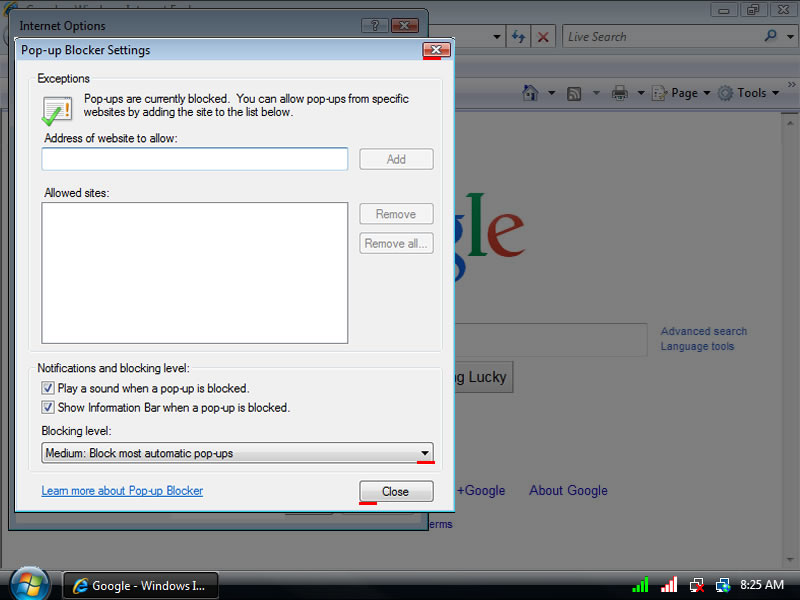Click the Allowed sites list box
Viewport: 800px width, 600px height.
(x=195, y=273)
